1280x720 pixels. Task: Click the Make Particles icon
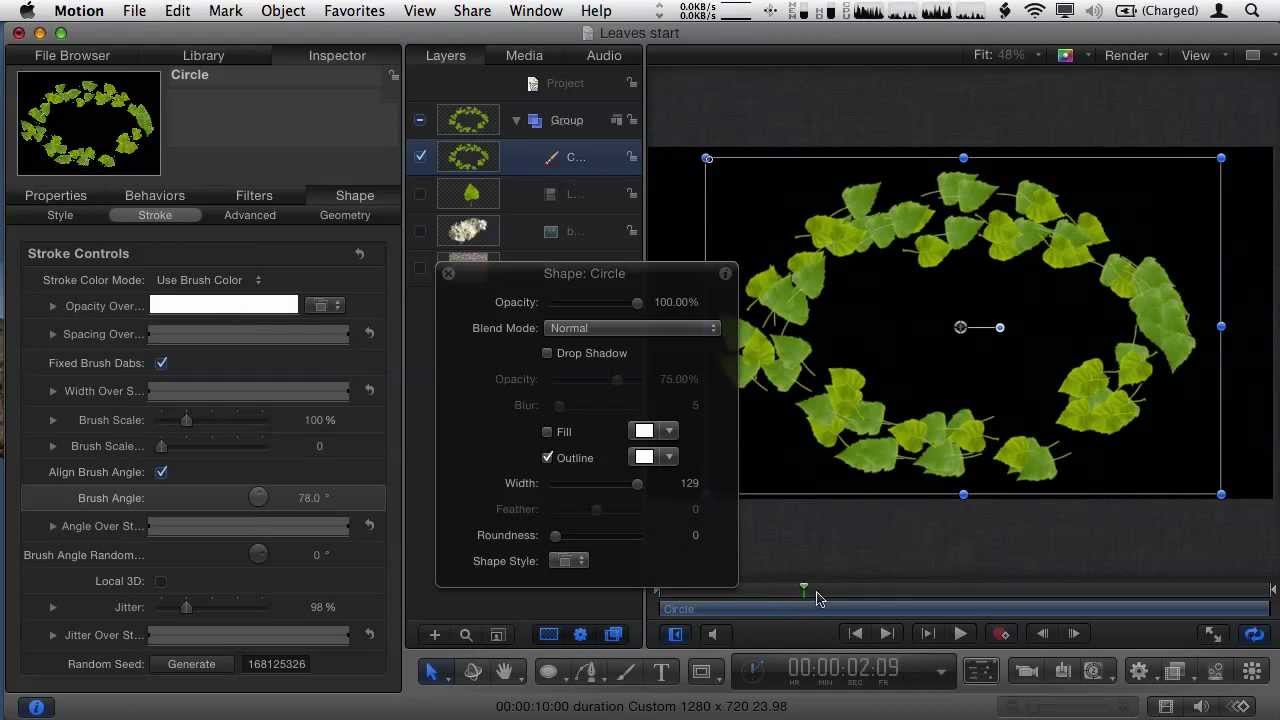(x=1215, y=672)
